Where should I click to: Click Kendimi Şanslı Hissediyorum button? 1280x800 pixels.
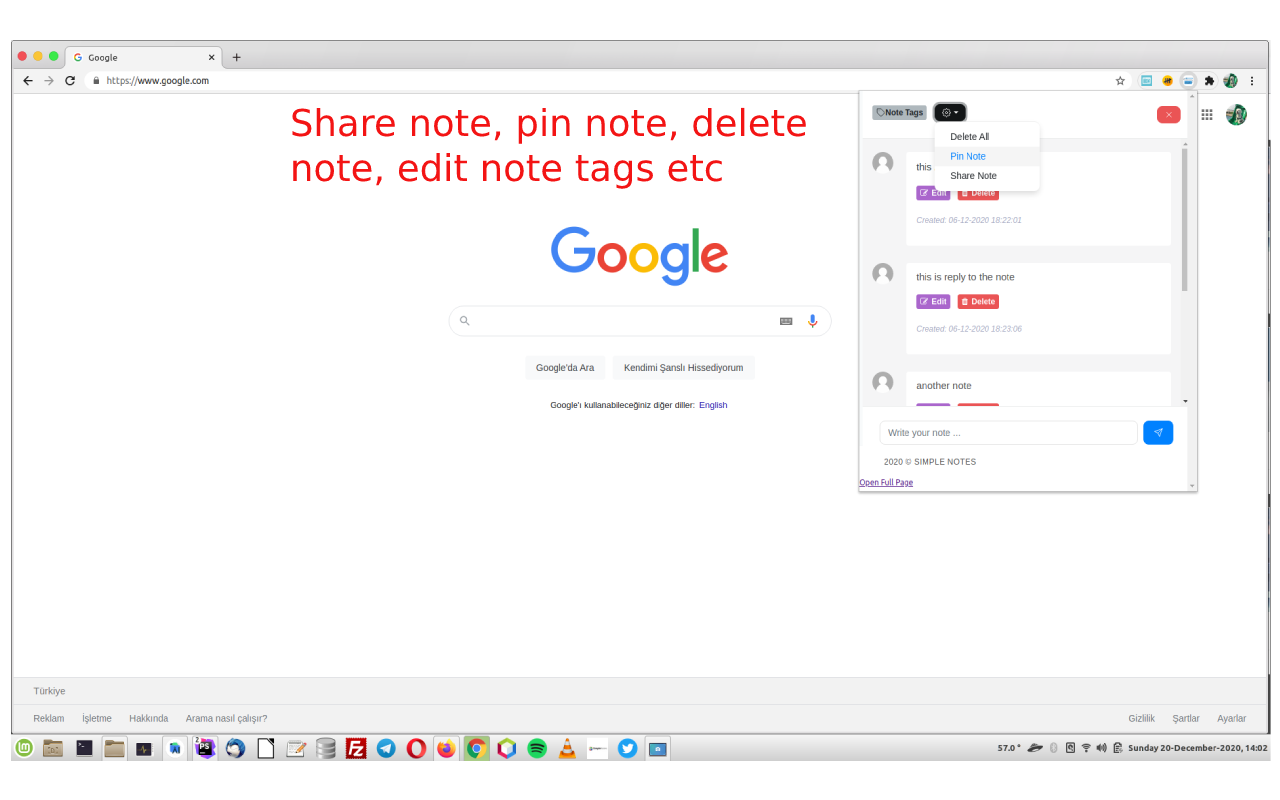coord(684,368)
